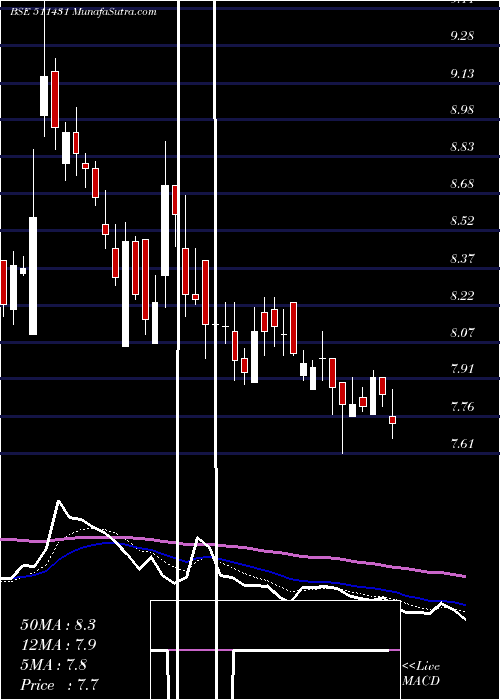Click the 50MA : 8.3 readout
500x700 pixels.
(x=58, y=625)
